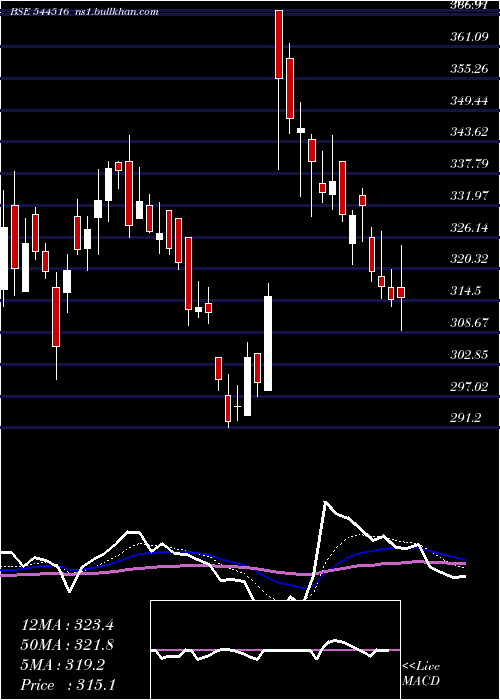The width and height of the screenshot is (500, 700).
Task: Click the BSE 544516 ticker label
Action: point(39,12)
